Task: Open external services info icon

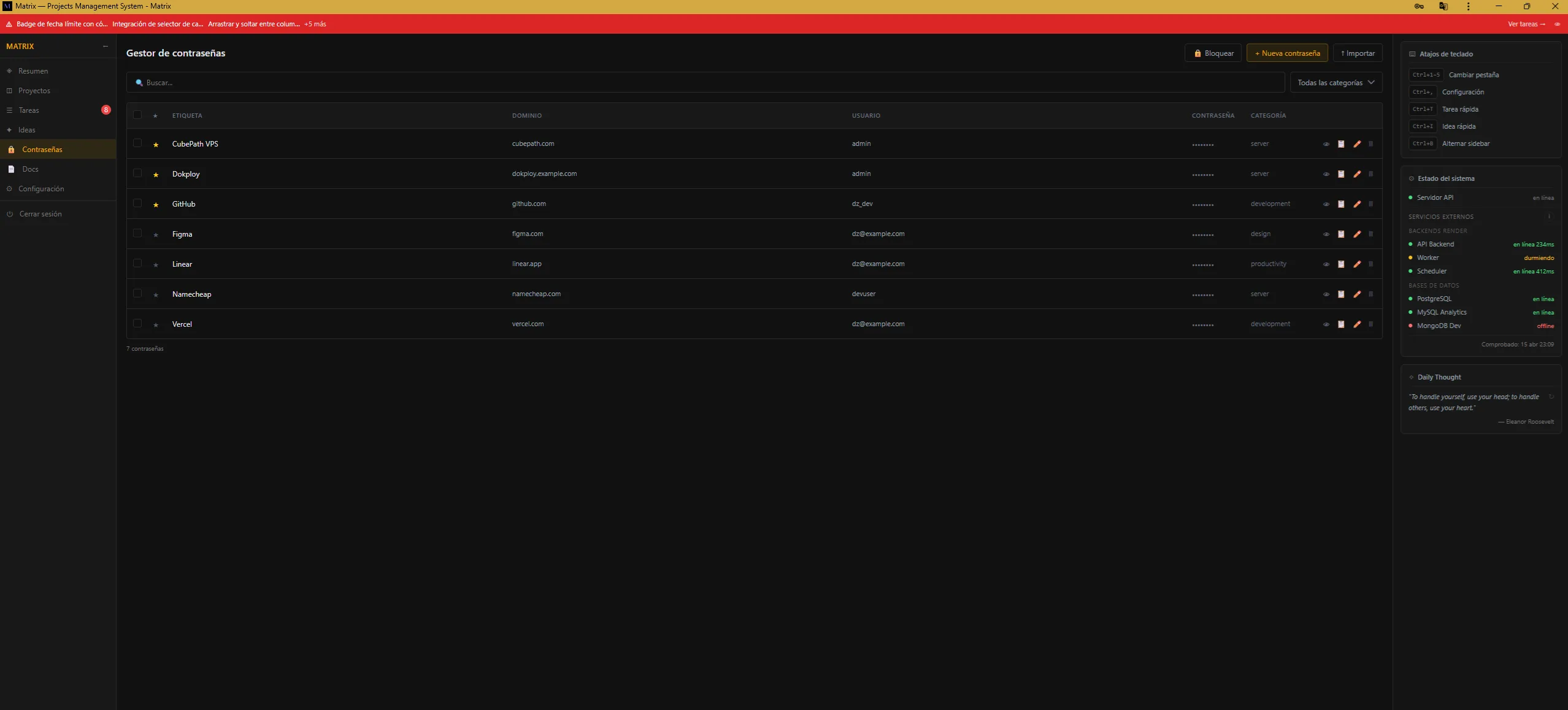Action: pos(1548,216)
